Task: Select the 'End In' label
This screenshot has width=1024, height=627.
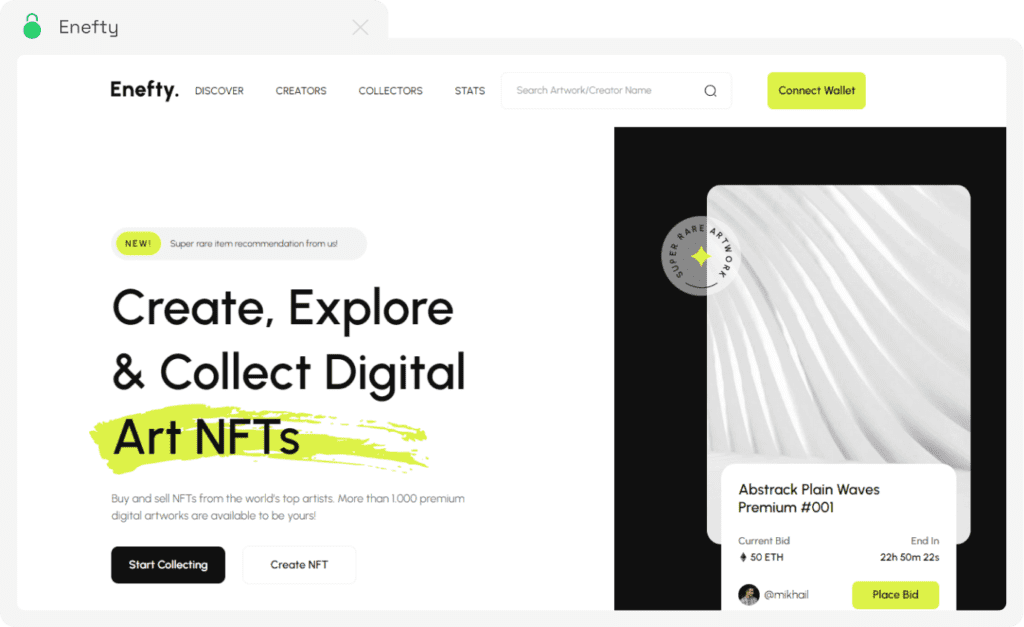Action: (925, 541)
